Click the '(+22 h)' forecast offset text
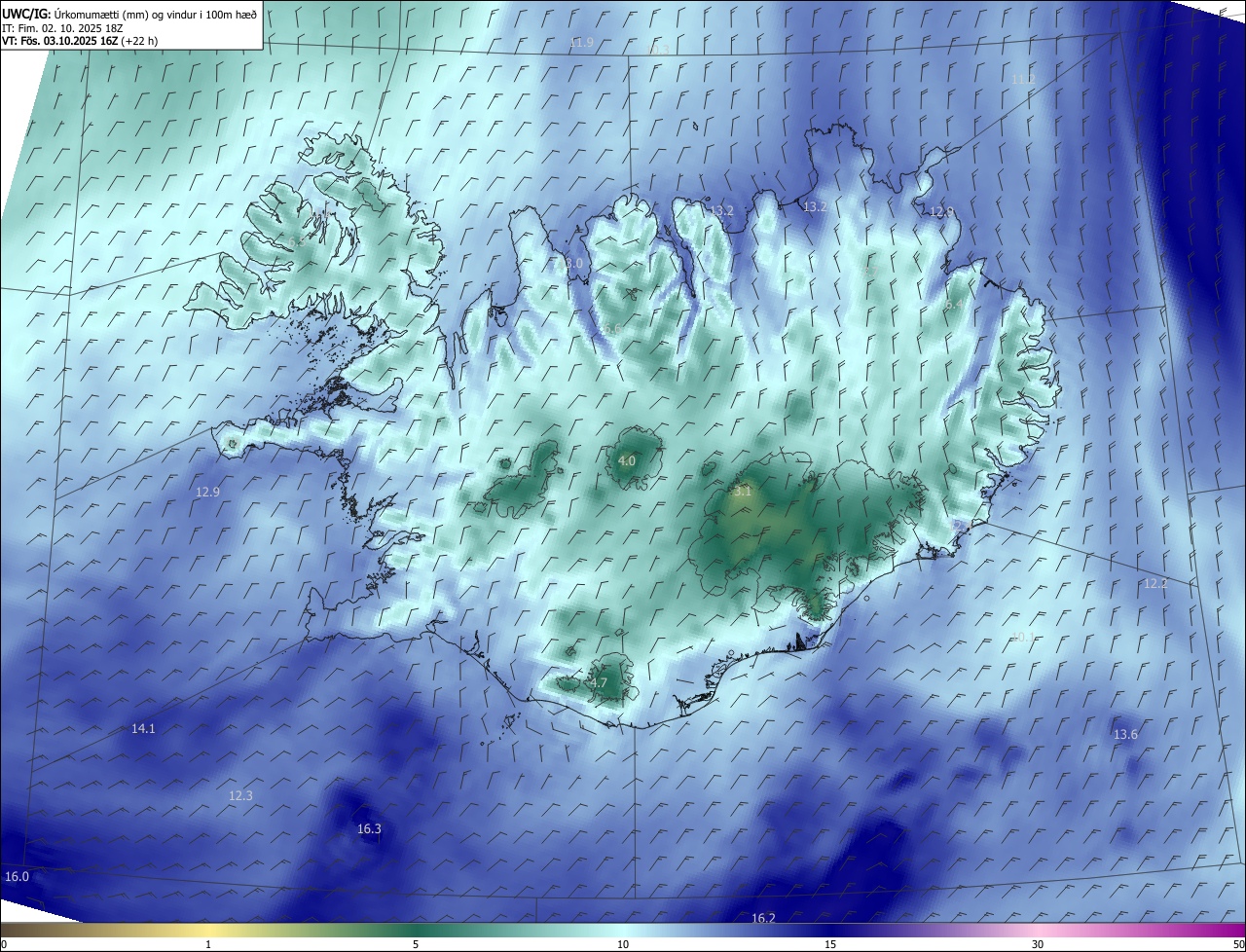 click(x=140, y=41)
